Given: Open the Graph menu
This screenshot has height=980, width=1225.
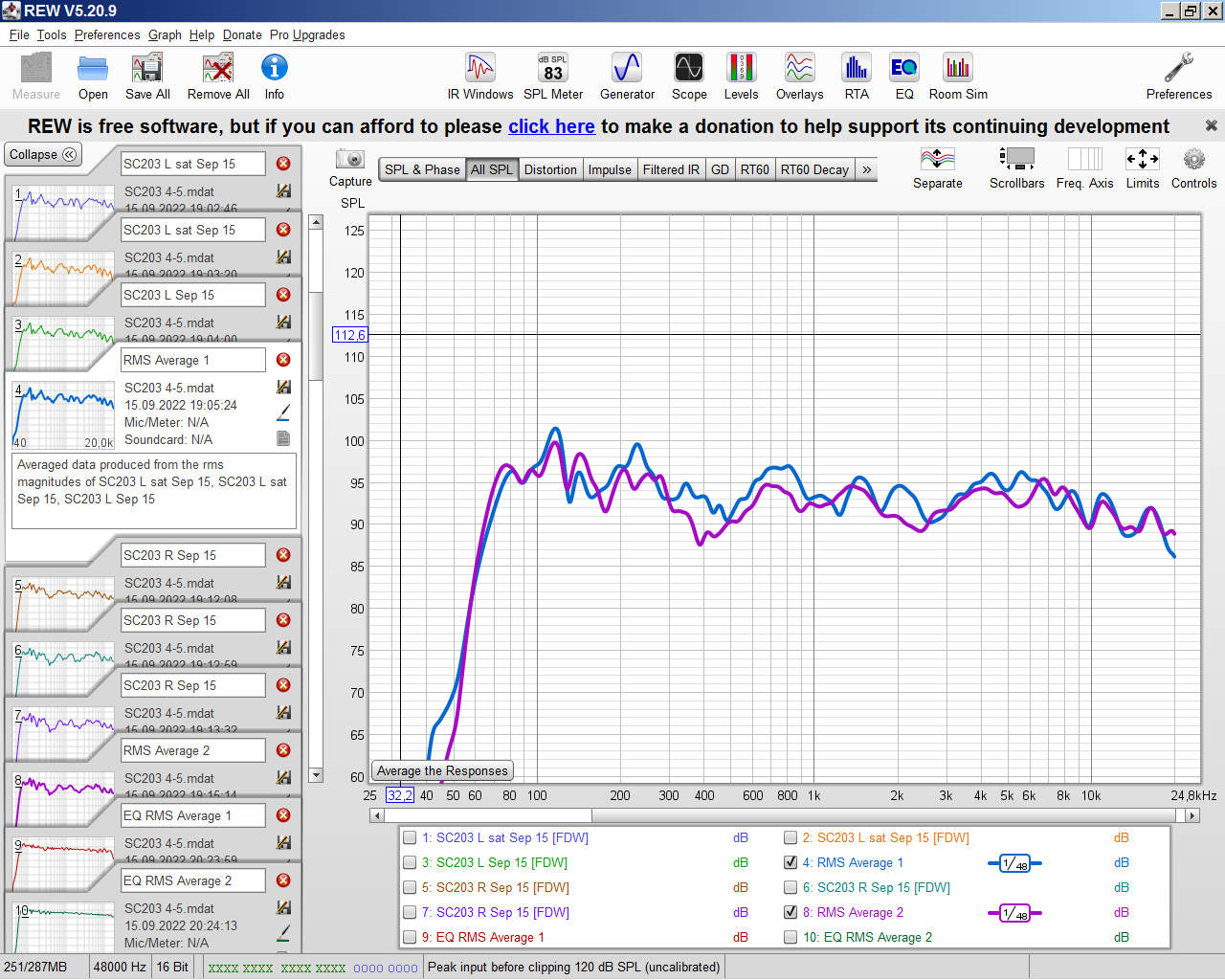Looking at the screenshot, I should [165, 34].
